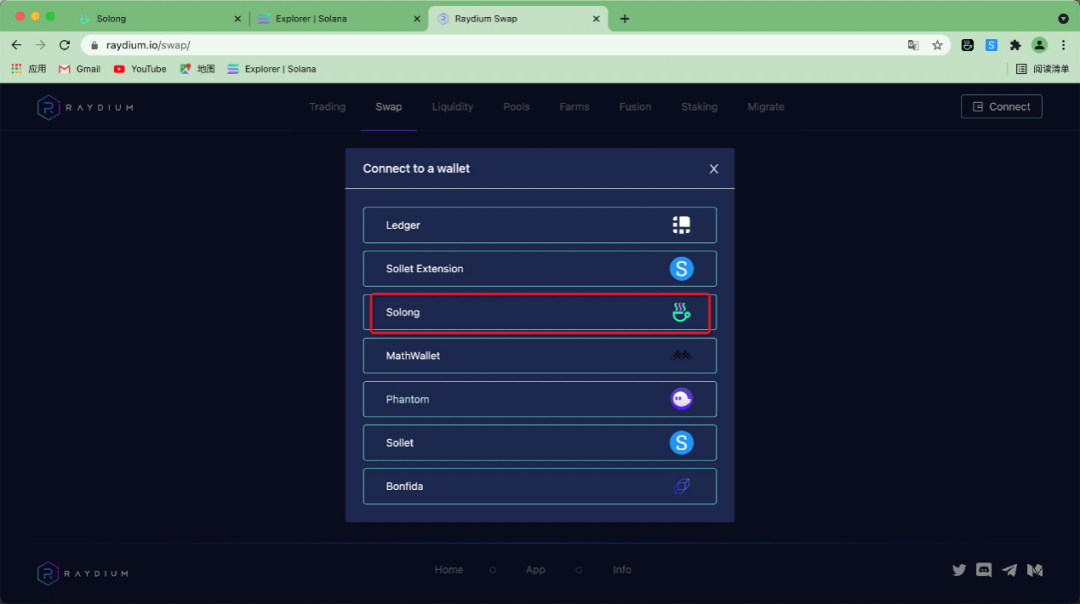
Task: Switch to the Solong browser tab
Action: (x=160, y=19)
